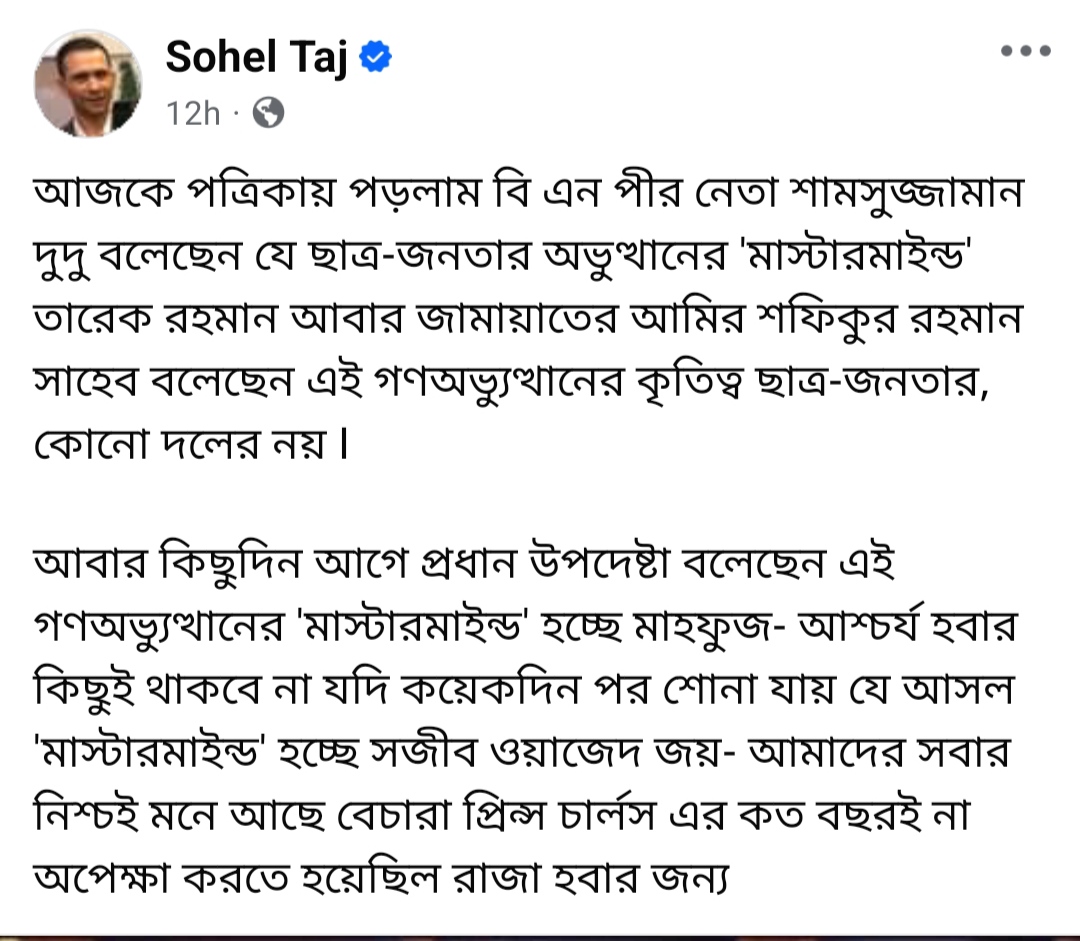Click the blue verified badge
This screenshot has width=1080, height=941.
click(376, 56)
